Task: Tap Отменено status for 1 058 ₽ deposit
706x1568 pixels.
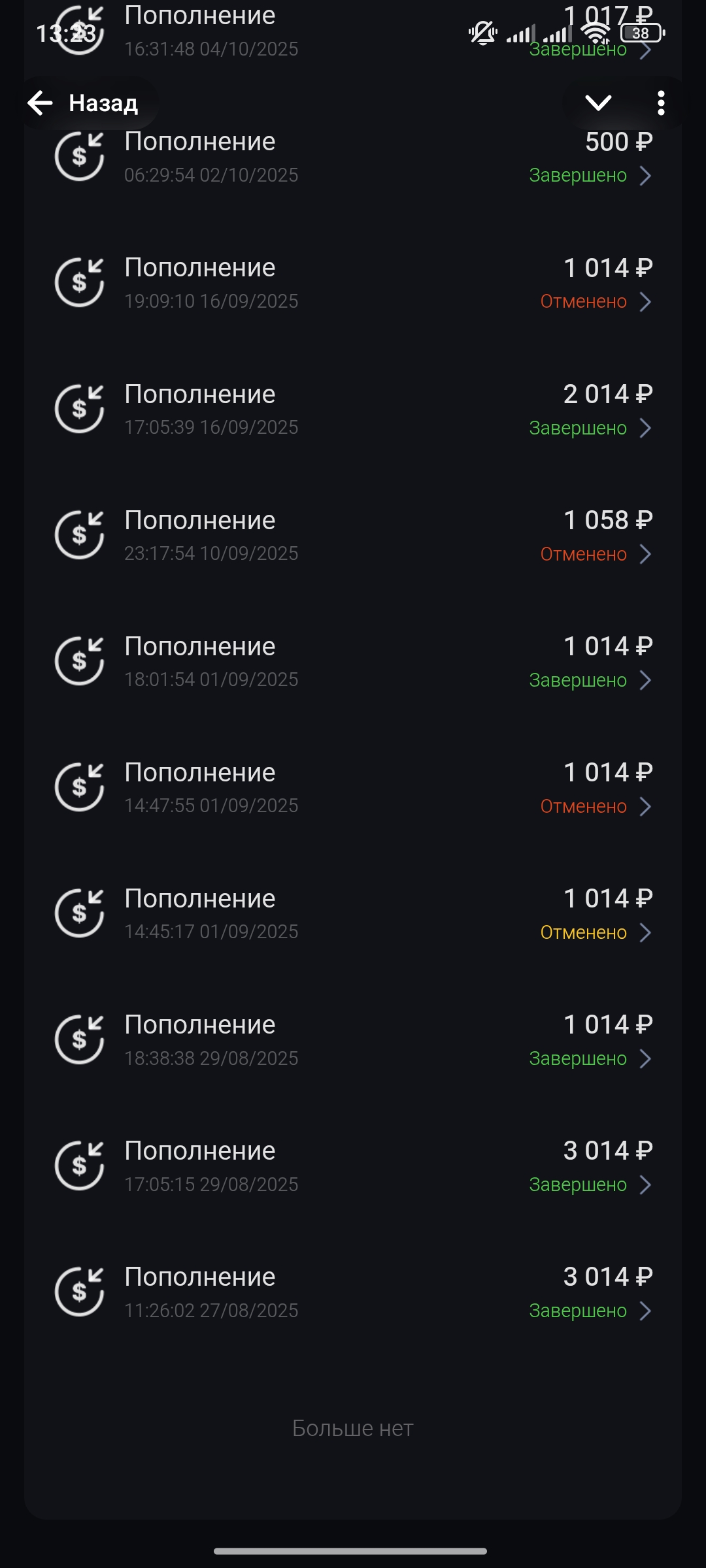Action: 583,554
